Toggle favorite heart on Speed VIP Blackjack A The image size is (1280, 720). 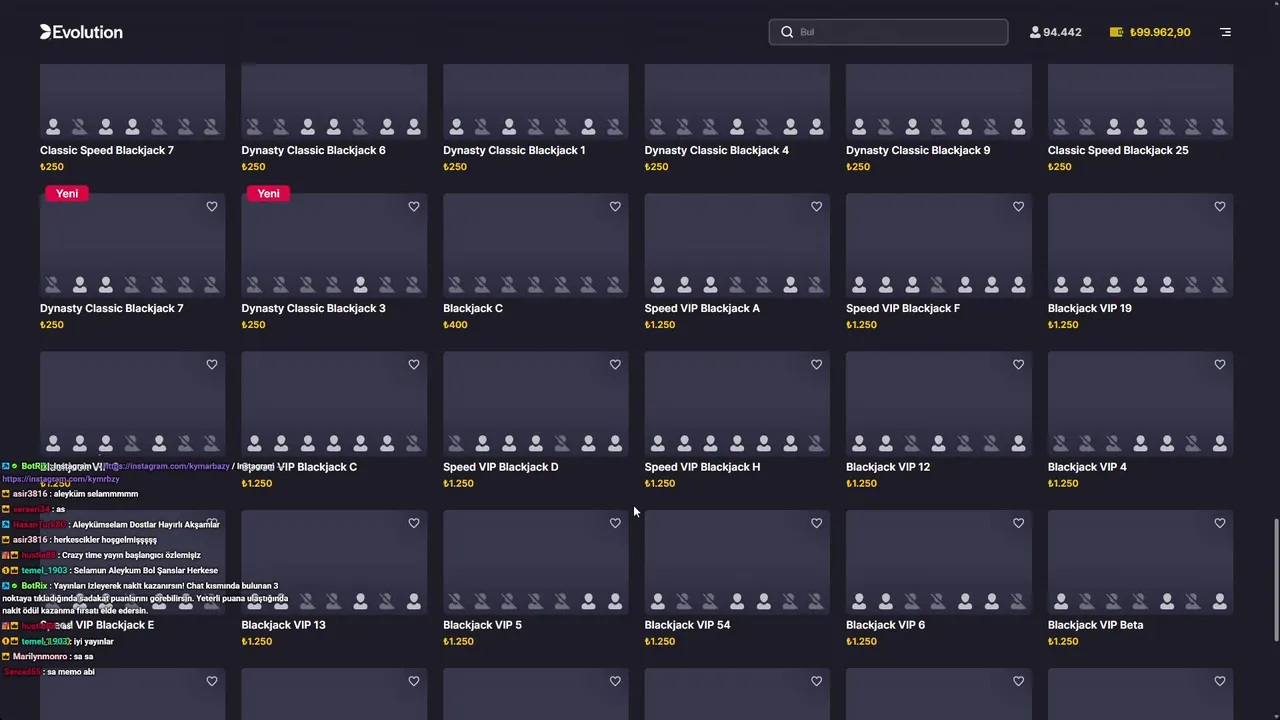pyautogui.click(x=817, y=207)
